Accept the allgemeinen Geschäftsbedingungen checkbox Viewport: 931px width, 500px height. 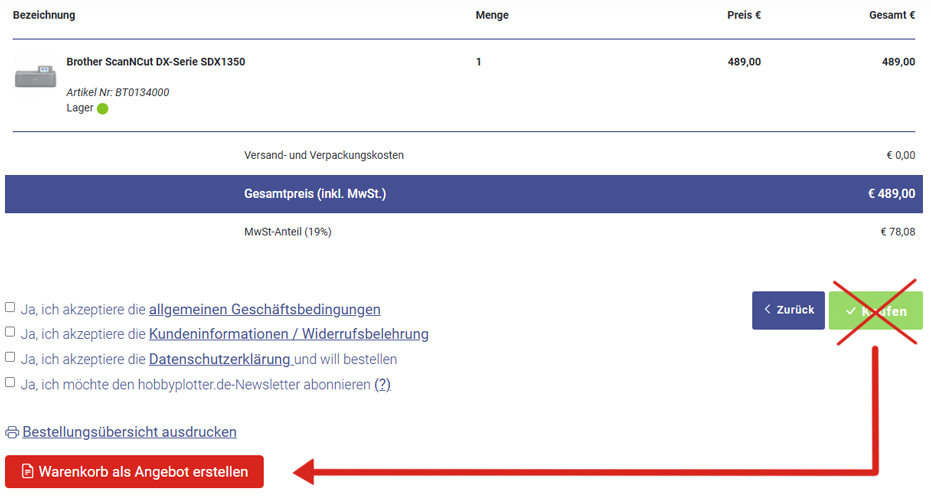click(x=10, y=308)
